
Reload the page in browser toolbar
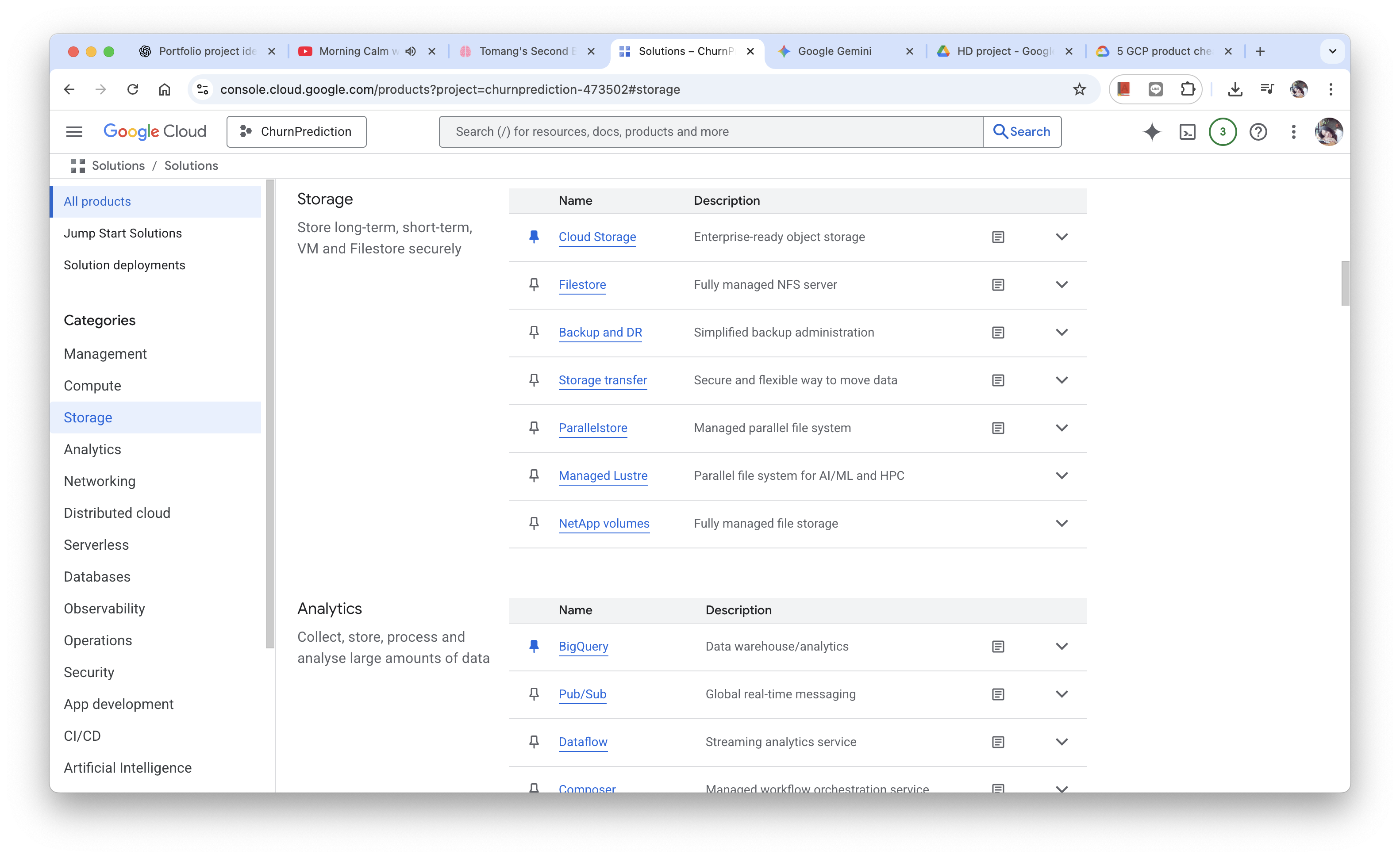[x=132, y=89]
